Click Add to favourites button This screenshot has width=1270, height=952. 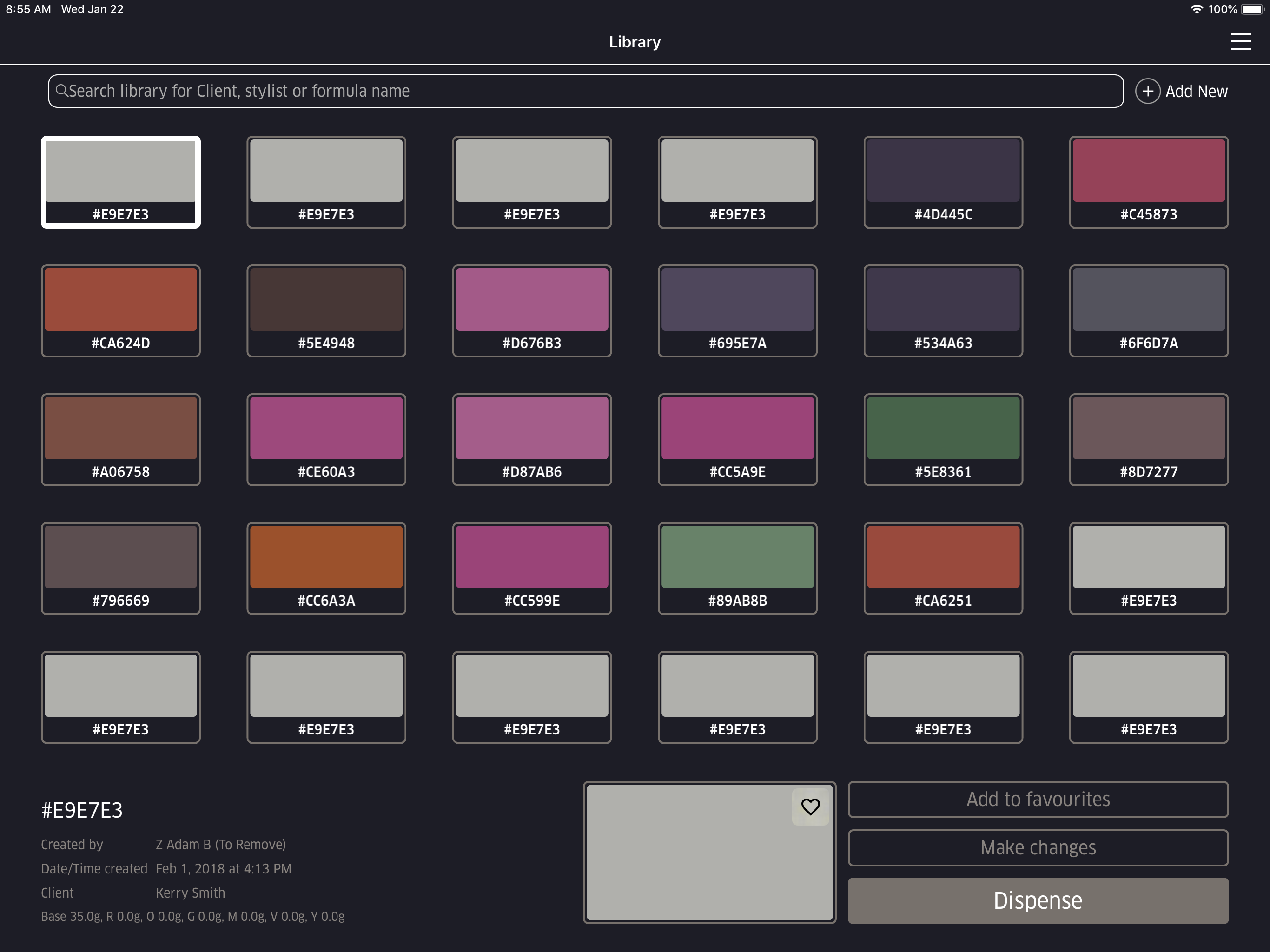pos(1038,799)
